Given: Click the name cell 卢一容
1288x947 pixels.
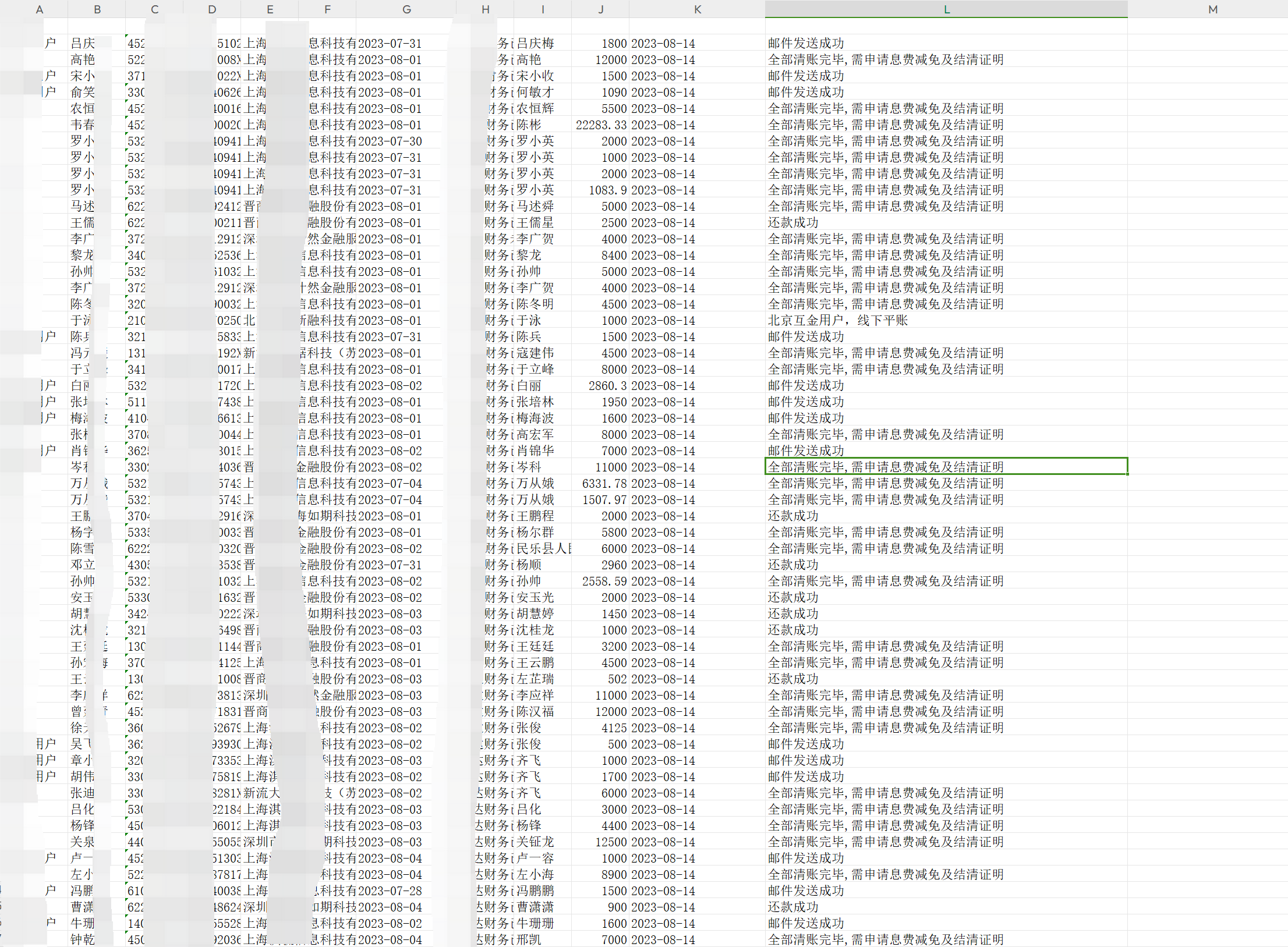Looking at the screenshot, I should point(543,859).
